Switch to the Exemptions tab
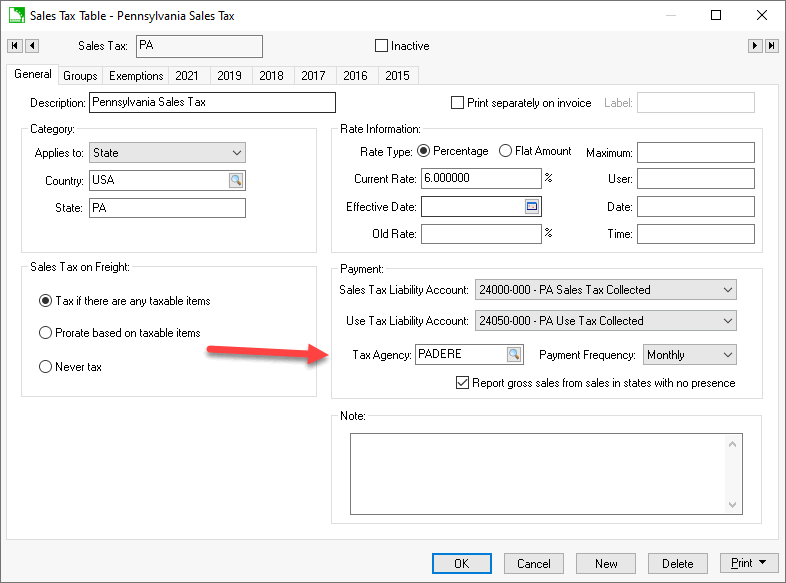This screenshot has height=583, width=786. (136, 76)
